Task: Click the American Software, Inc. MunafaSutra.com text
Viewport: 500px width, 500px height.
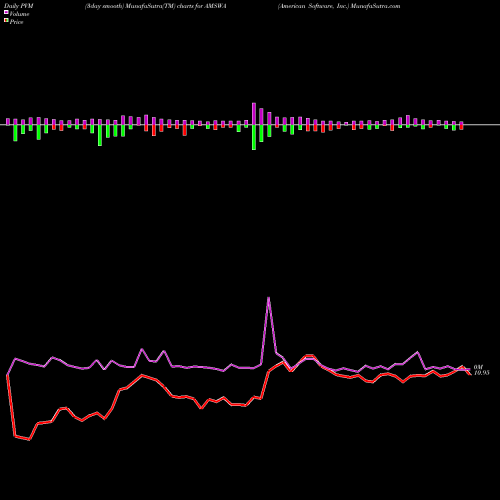Action: [339, 6]
